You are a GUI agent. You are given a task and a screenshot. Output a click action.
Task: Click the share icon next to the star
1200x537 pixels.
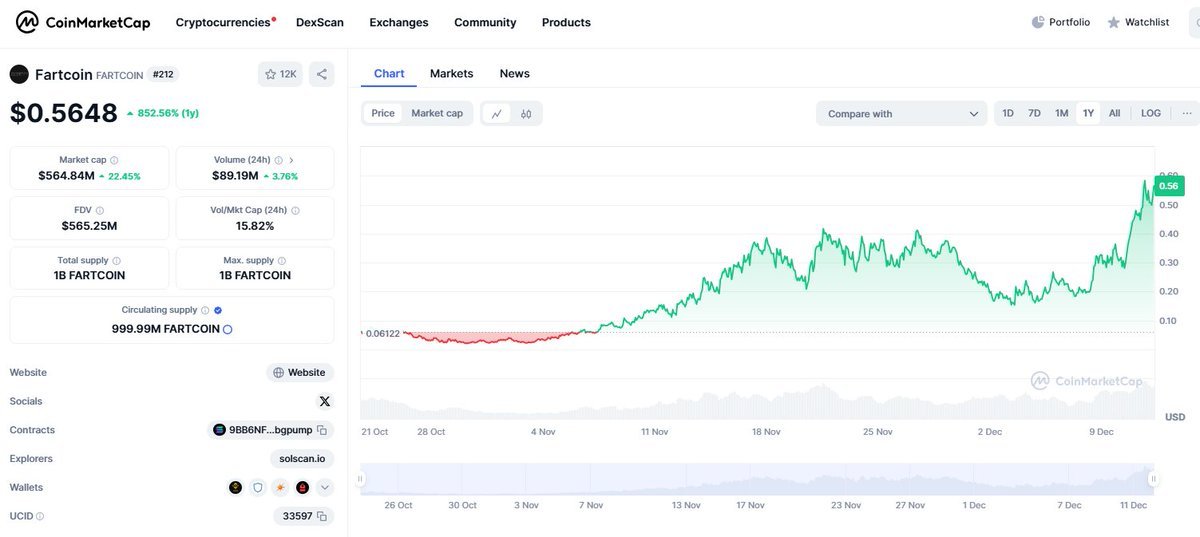[321, 74]
